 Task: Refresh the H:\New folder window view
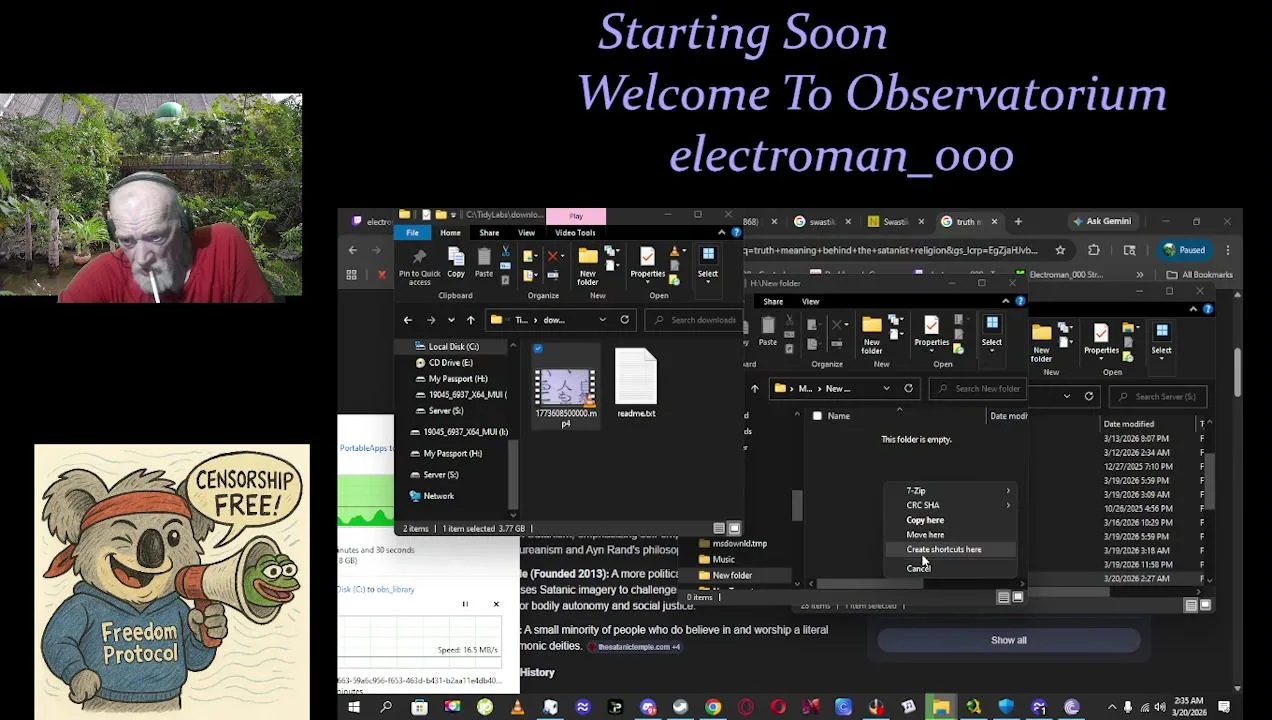coord(908,389)
